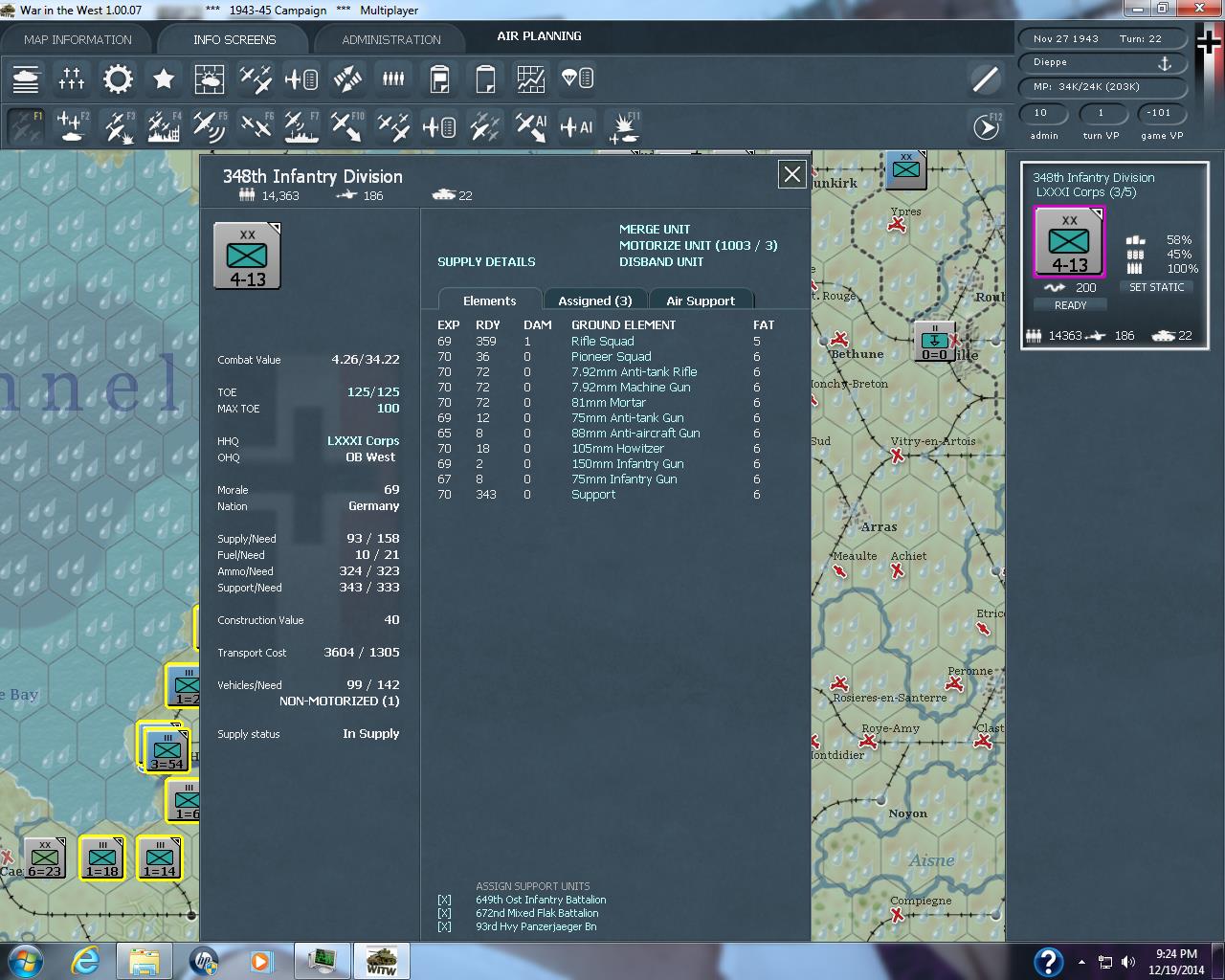Screen dimensions: 1225x980
Task: Open the ADMINISTRATION tab
Action: coord(391,39)
